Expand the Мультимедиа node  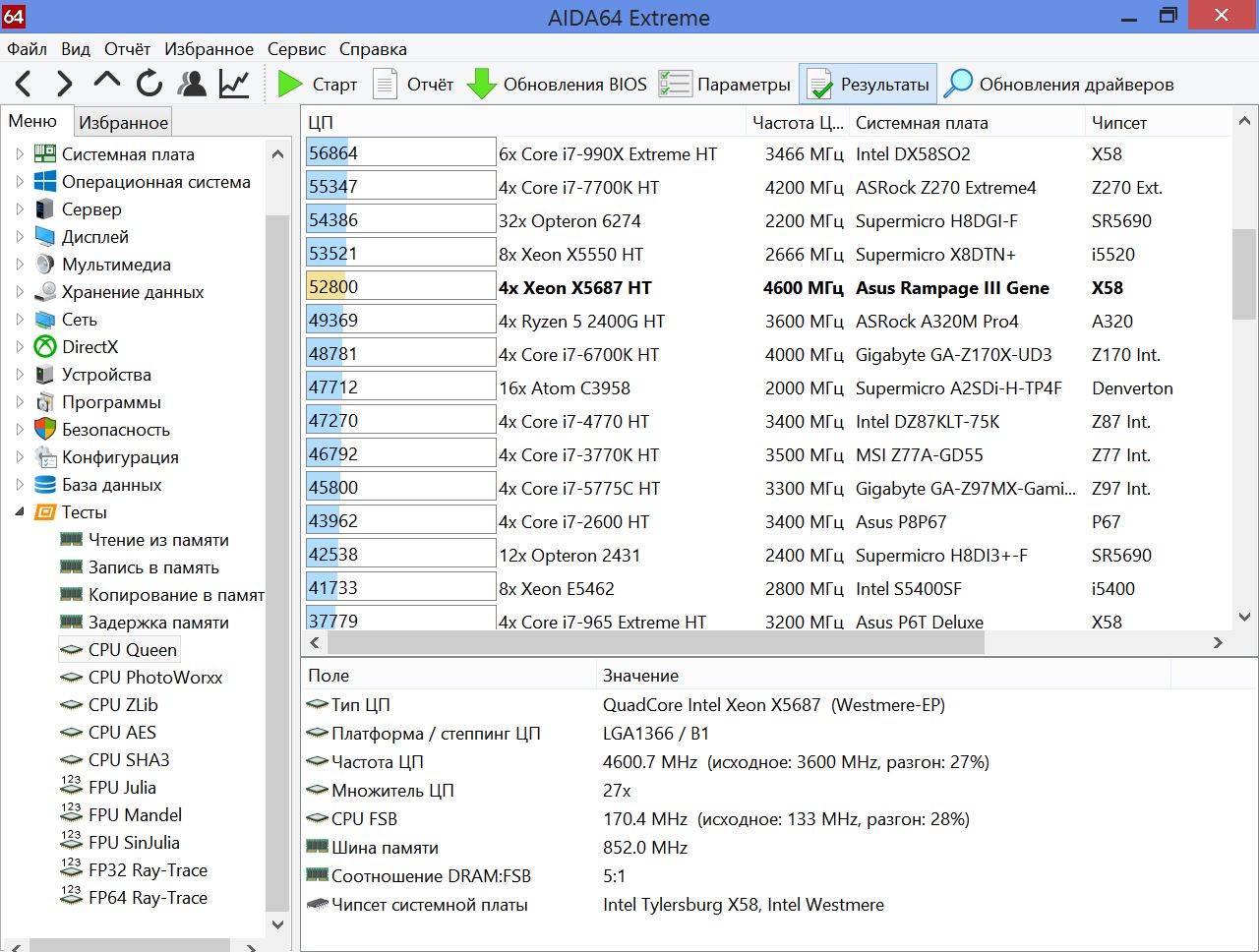[x=20, y=265]
